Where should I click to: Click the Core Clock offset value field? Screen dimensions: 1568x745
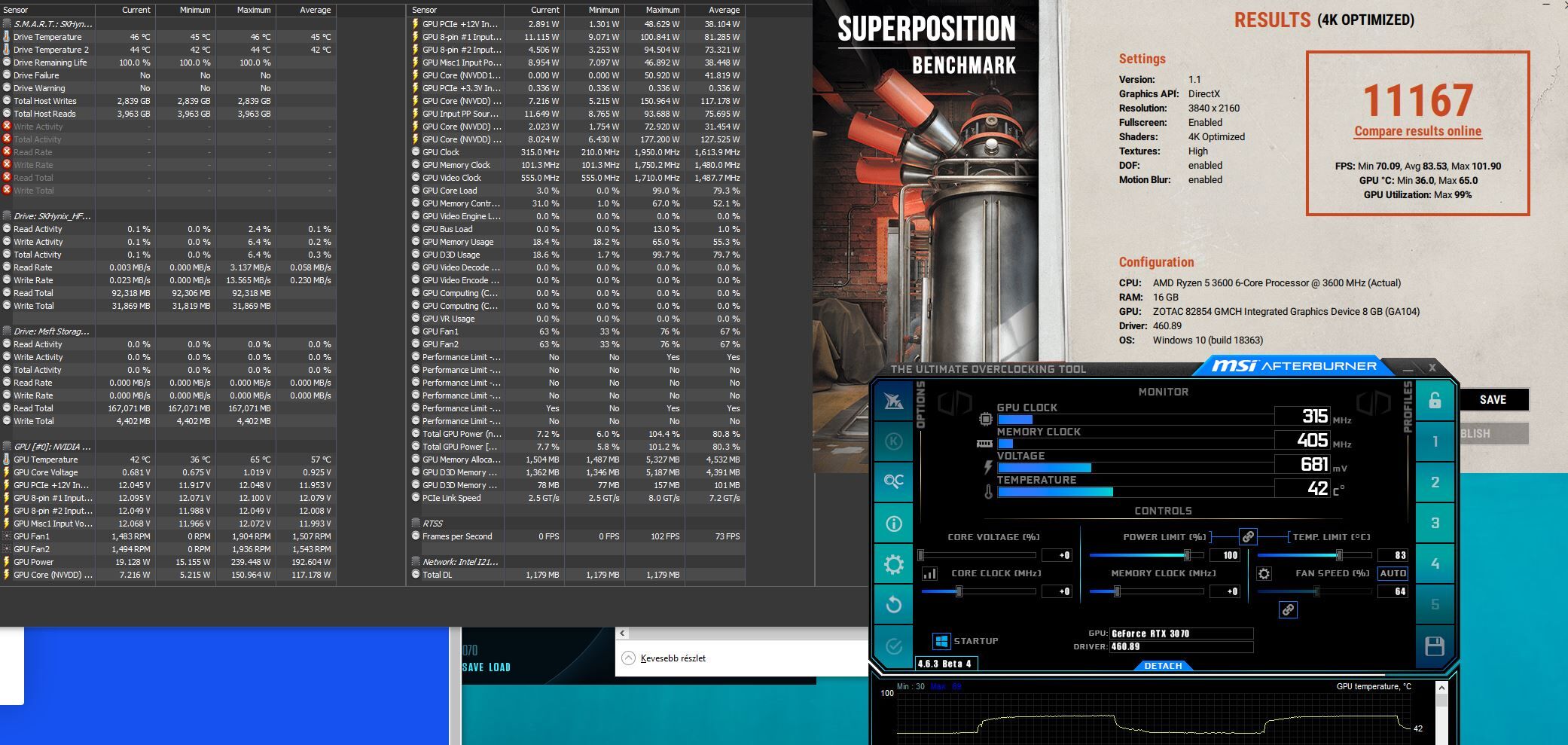coord(1057,592)
